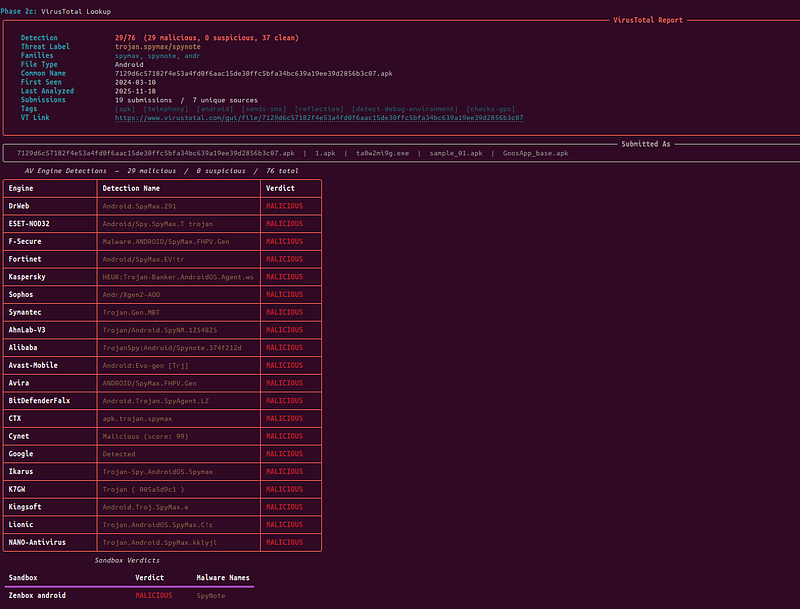Select submitted filename 'ta0w2mi9g.exe'
The image size is (800, 609).
(382, 153)
